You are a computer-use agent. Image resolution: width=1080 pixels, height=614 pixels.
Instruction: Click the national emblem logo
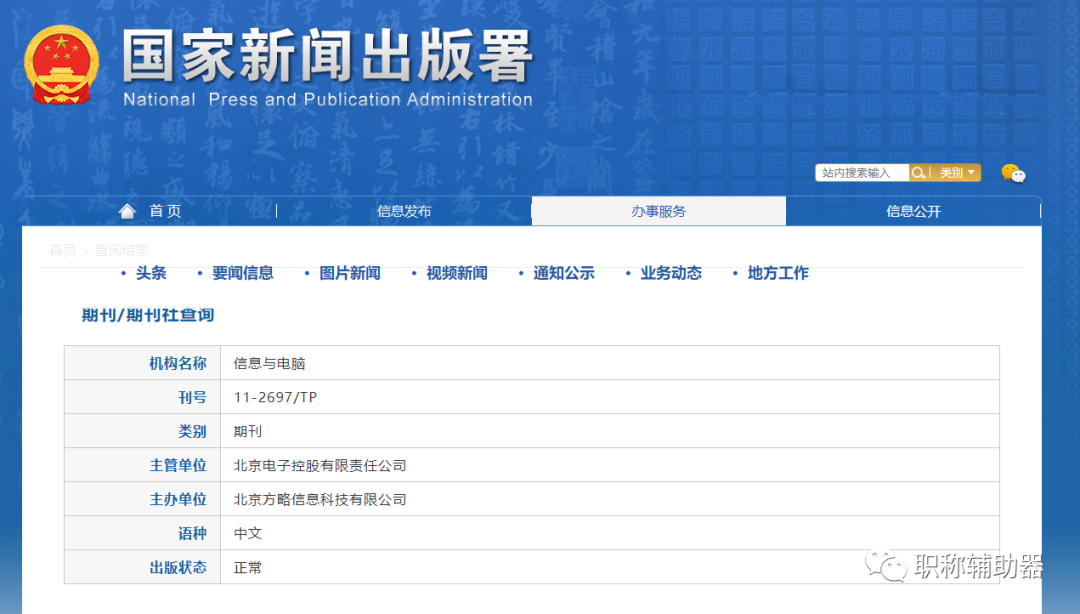coord(60,62)
